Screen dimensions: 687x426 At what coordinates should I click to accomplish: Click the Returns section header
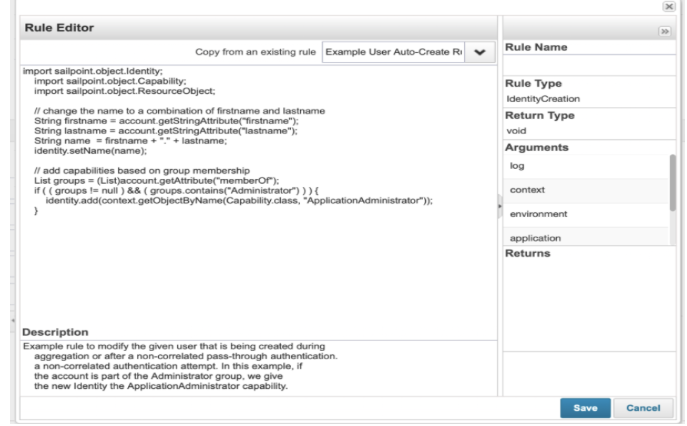(x=528, y=254)
